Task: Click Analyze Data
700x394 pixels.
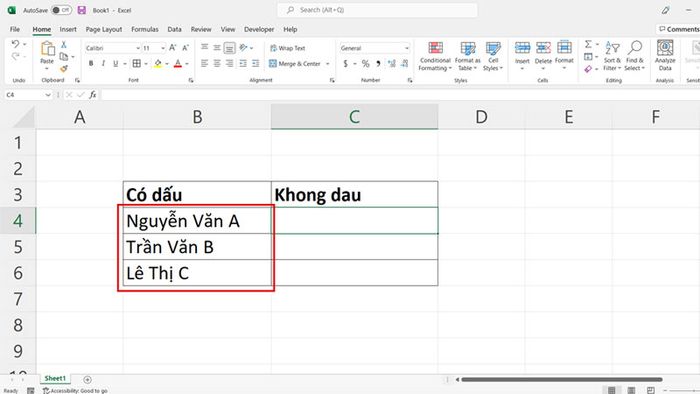Action: pos(665,55)
